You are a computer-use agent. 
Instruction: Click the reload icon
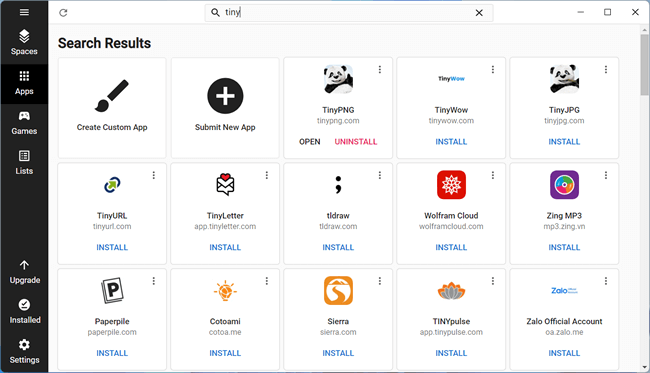pyautogui.click(x=63, y=13)
